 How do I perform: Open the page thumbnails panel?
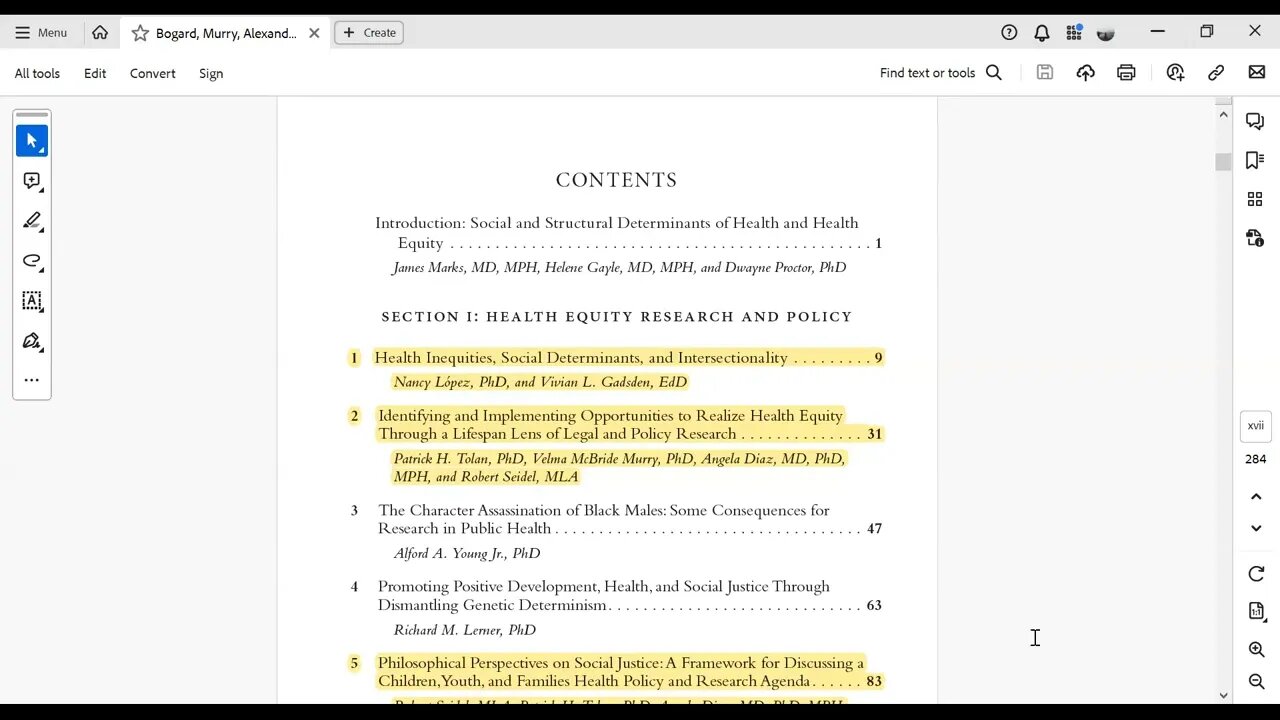pyautogui.click(x=1255, y=199)
